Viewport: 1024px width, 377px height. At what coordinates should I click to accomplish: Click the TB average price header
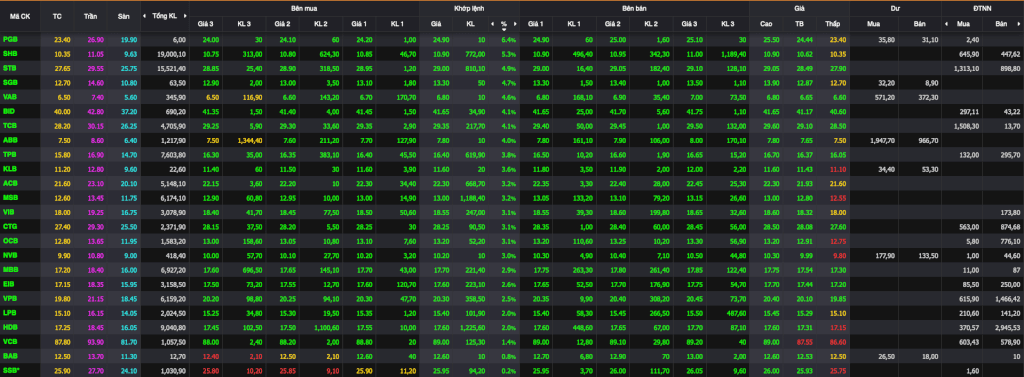click(799, 24)
